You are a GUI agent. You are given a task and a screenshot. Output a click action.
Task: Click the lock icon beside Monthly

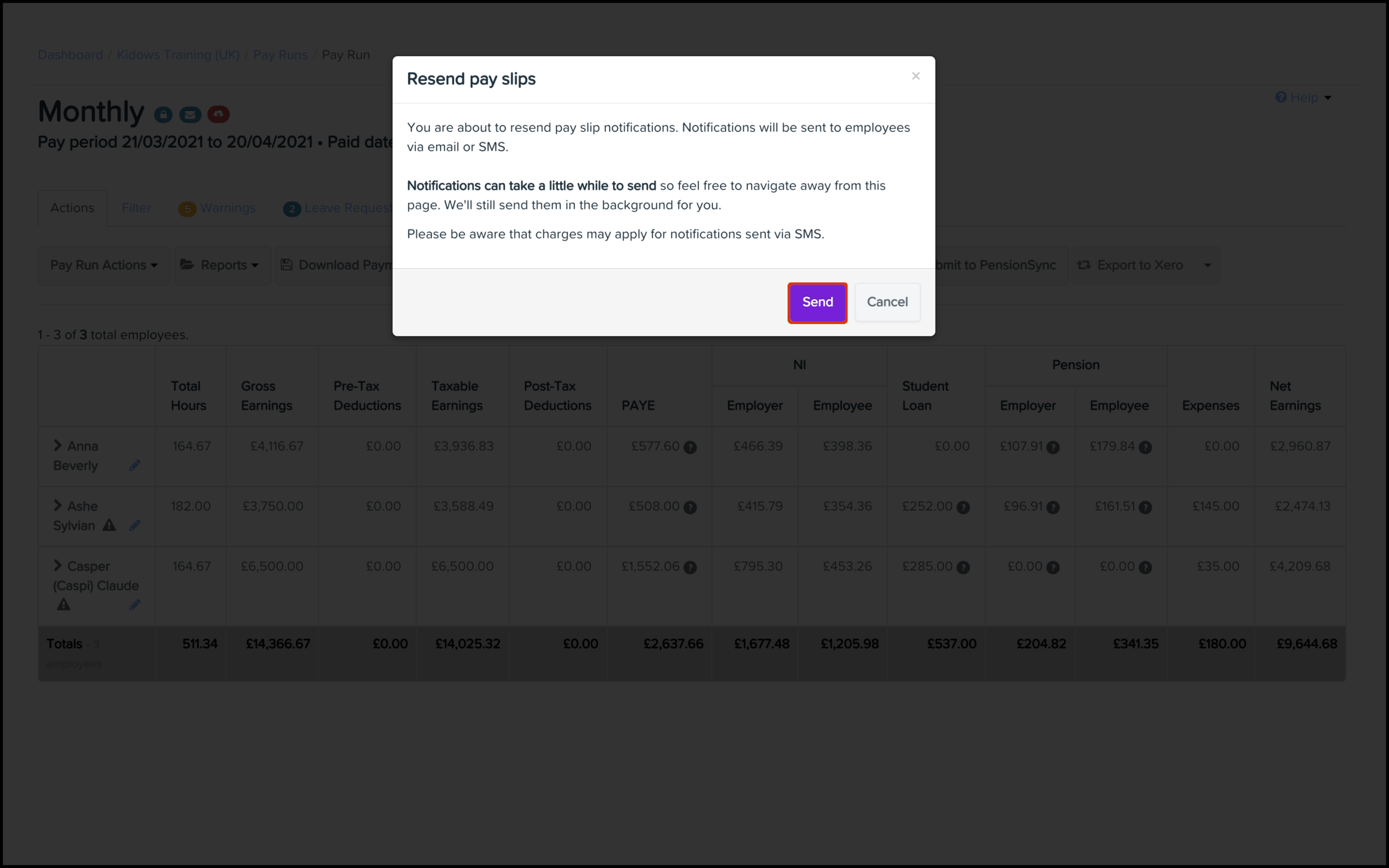pyautogui.click(x=163, y=115)
